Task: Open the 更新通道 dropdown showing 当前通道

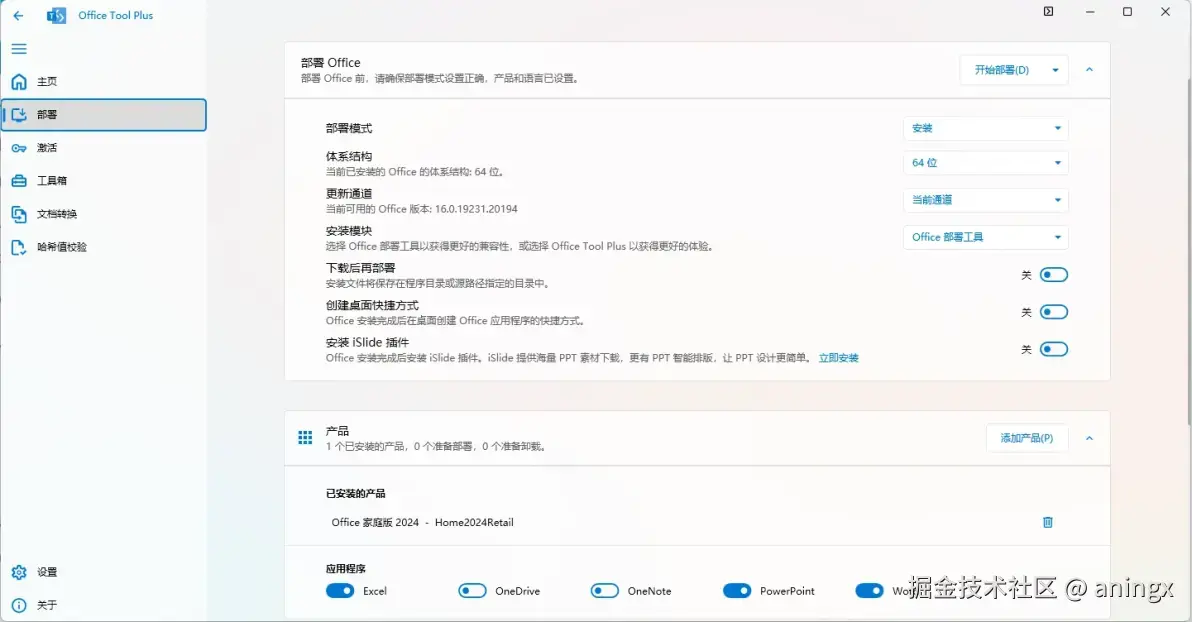Action: click(x=985, y=200)
